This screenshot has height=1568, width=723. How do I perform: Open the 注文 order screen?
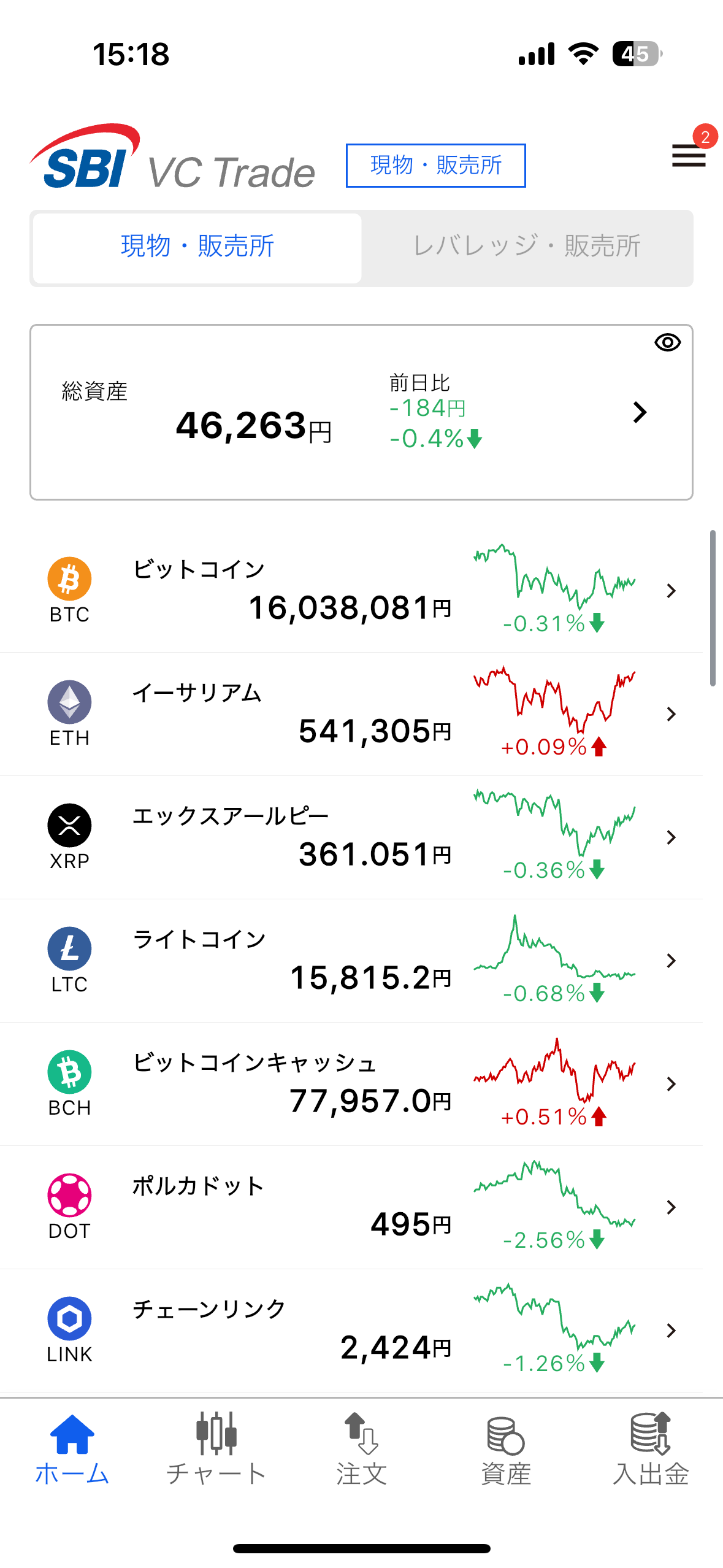361,1449
